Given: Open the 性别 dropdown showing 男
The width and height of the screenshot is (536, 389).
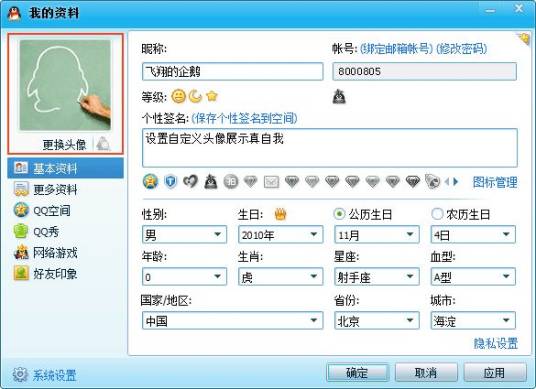Looking at the screenshot, I should (x=184, y=234).
